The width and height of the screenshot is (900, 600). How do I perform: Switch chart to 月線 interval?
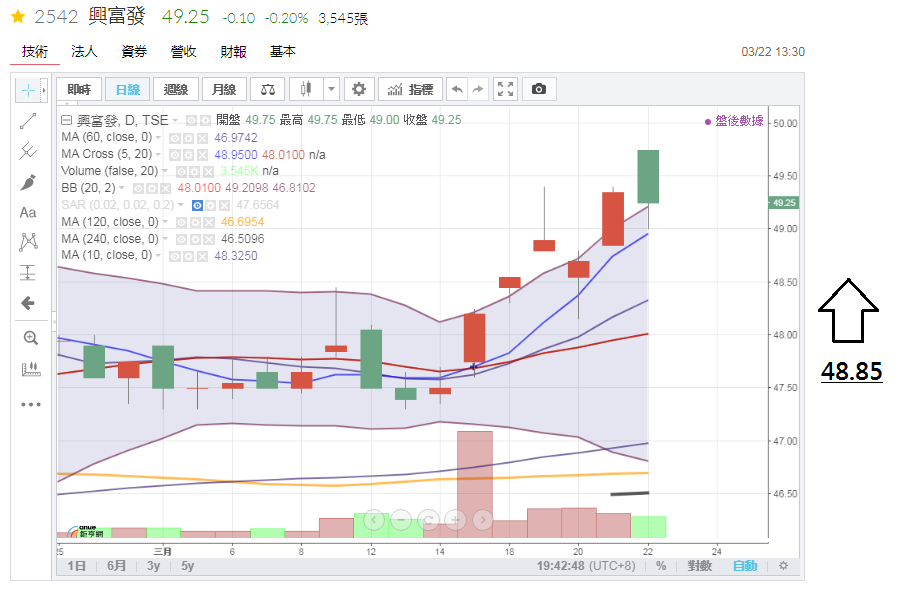[224, 90]
